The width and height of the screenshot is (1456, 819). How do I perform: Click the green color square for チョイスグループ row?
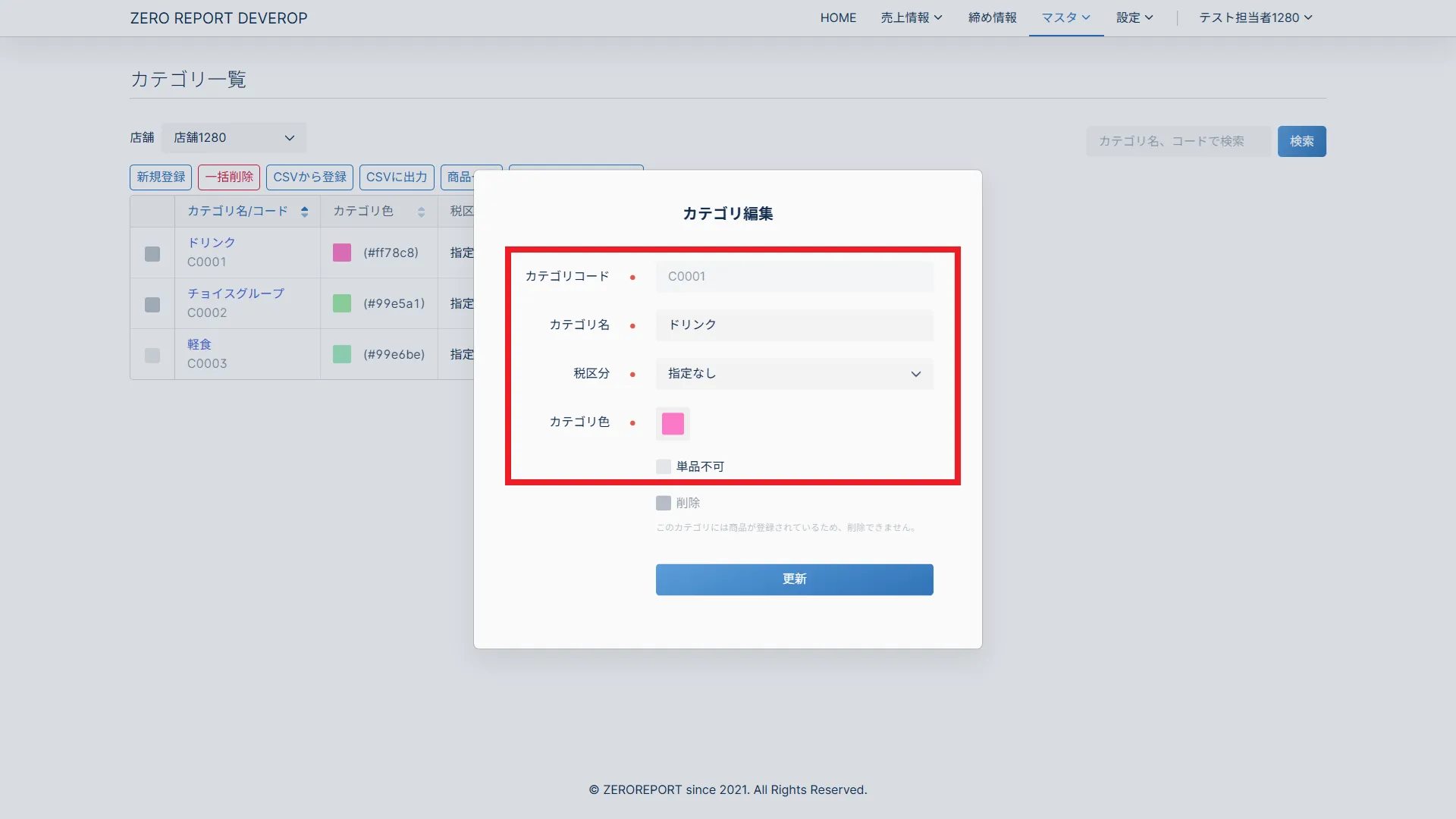pyautogui.click(x=342, y=303)
